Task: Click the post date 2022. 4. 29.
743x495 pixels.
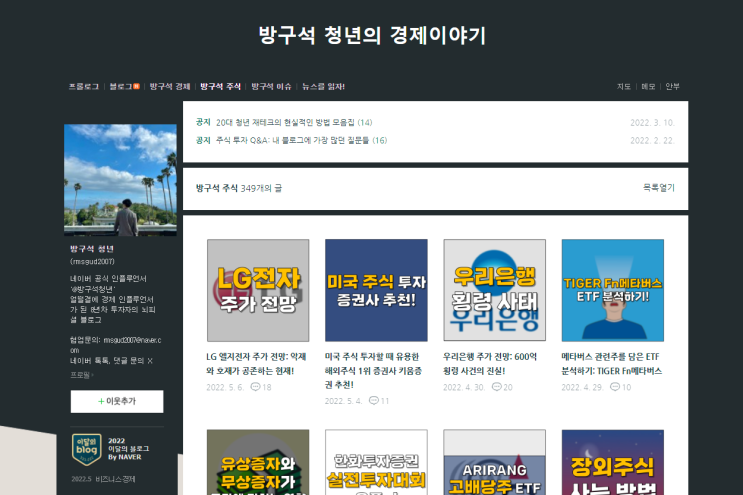Action: [582, 387]
